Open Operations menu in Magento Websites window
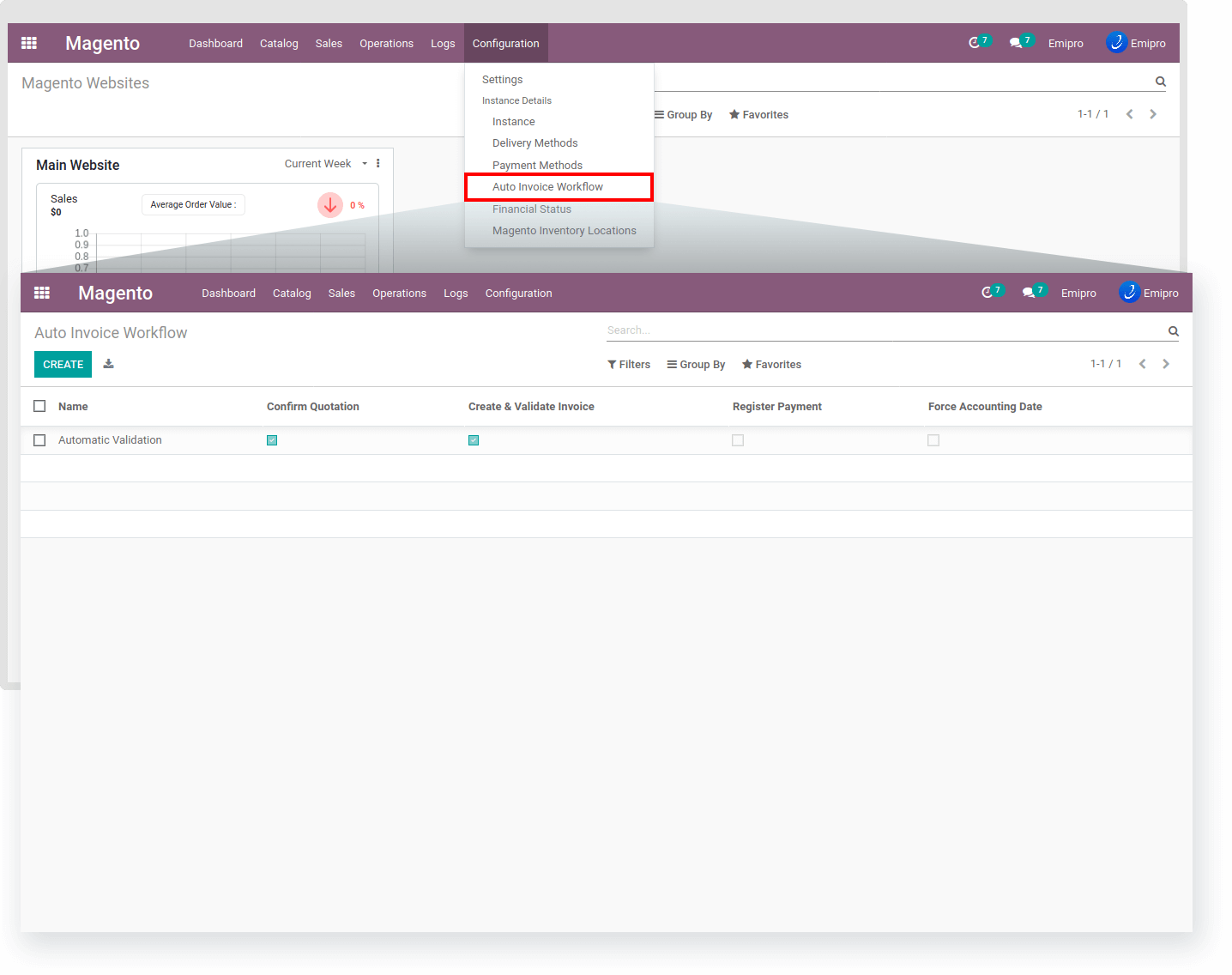1232x975 pixels. [386, 44]
